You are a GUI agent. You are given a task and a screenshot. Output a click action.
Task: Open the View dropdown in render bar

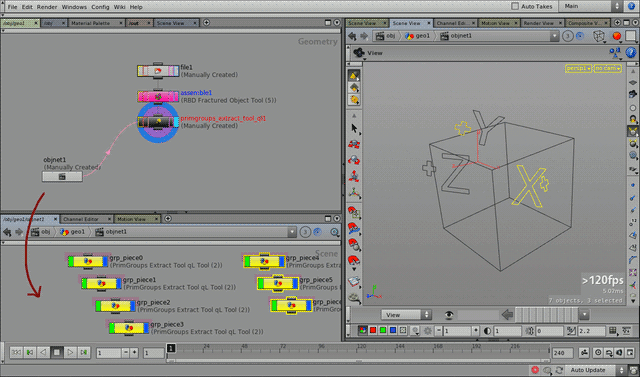coord(406,315)
